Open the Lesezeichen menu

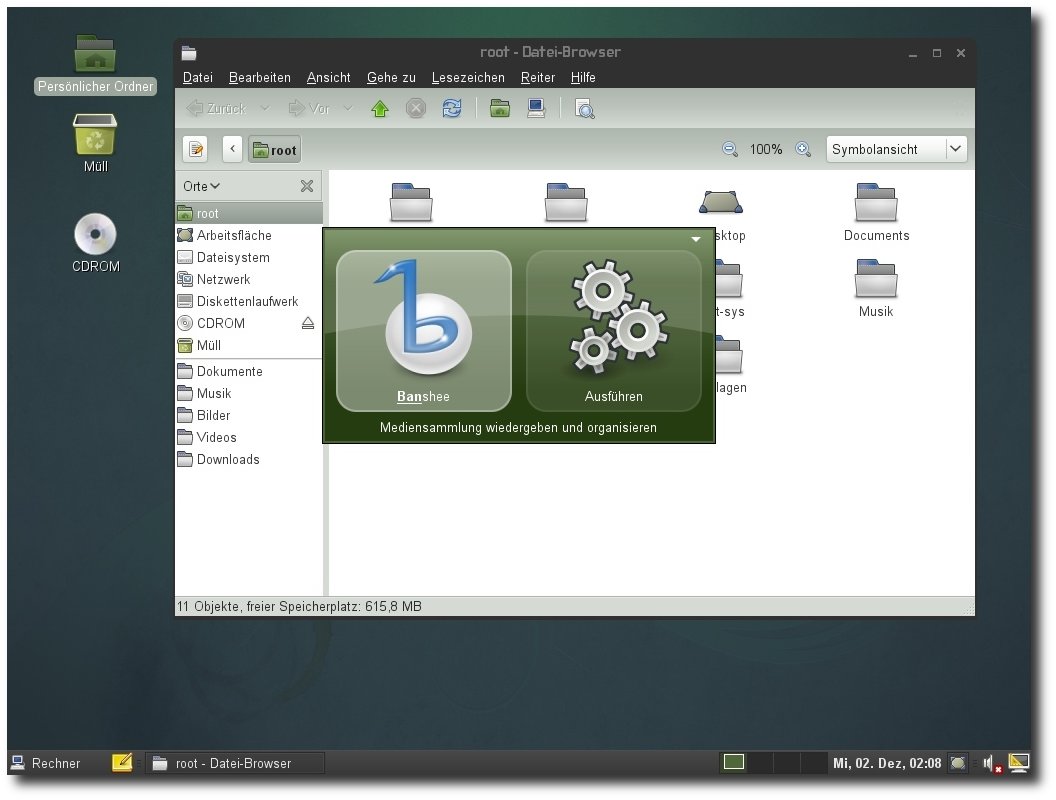point(468,77)
